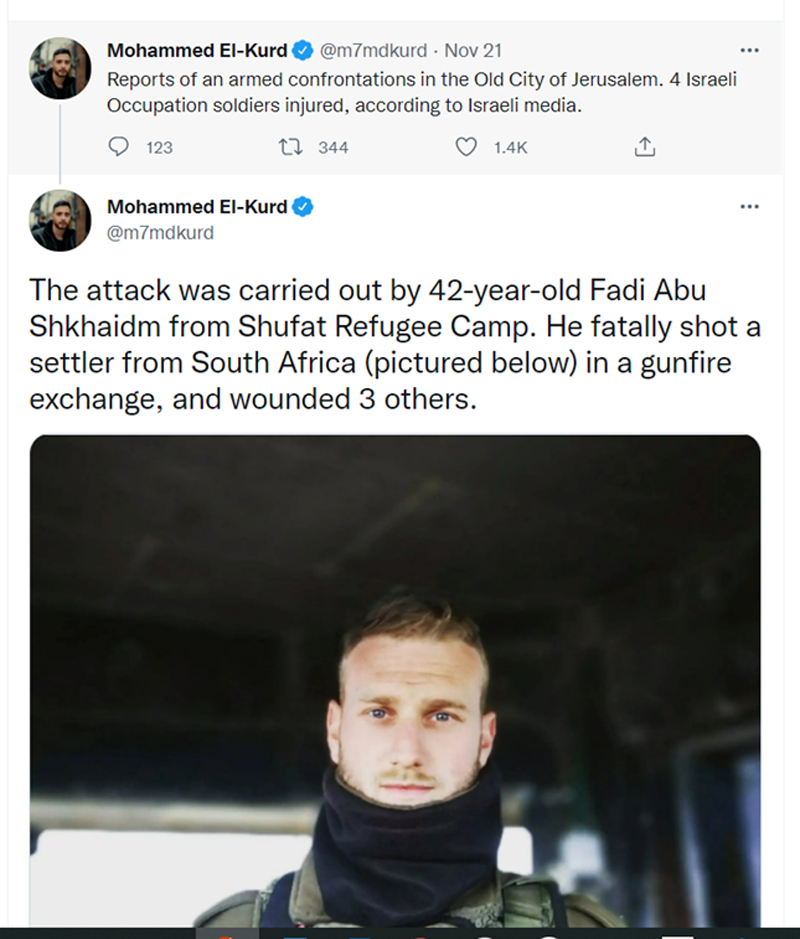Click the @m7mdkurd handle on the first tweet
Viewport: 800px width, 939px height.
(373, 50)
